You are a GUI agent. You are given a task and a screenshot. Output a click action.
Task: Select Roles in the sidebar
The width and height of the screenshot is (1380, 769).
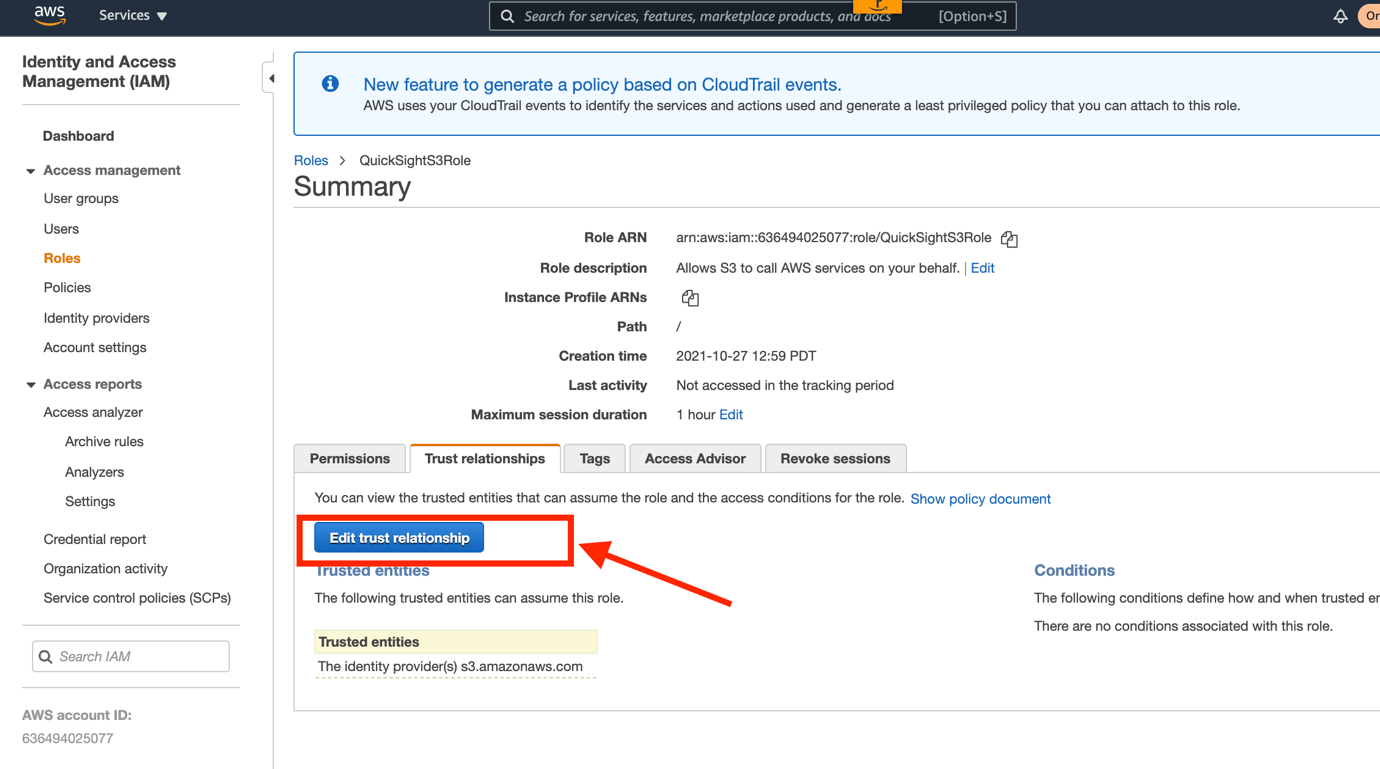[62, 258]
